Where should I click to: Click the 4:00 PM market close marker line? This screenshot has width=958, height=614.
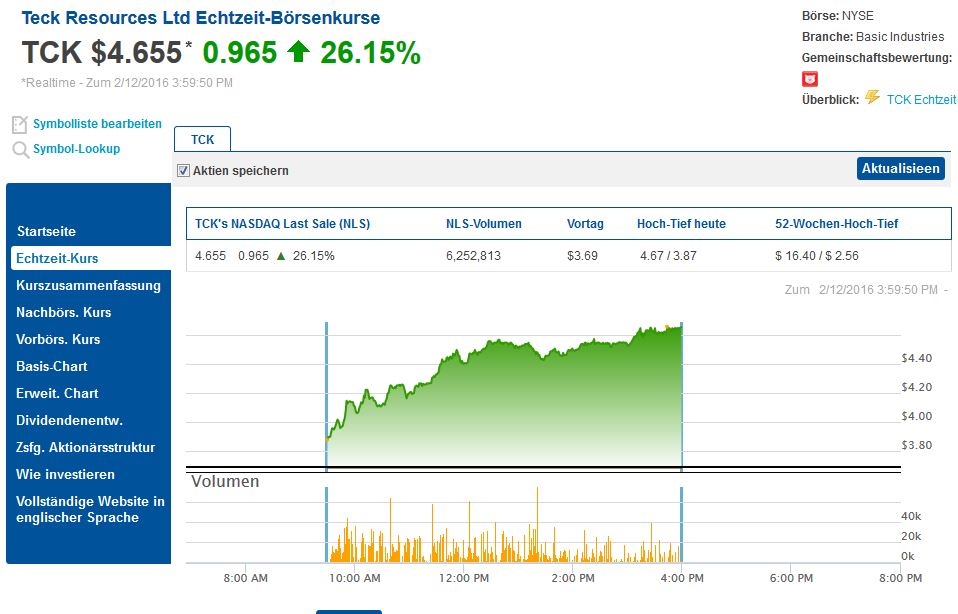coord(681,400)
